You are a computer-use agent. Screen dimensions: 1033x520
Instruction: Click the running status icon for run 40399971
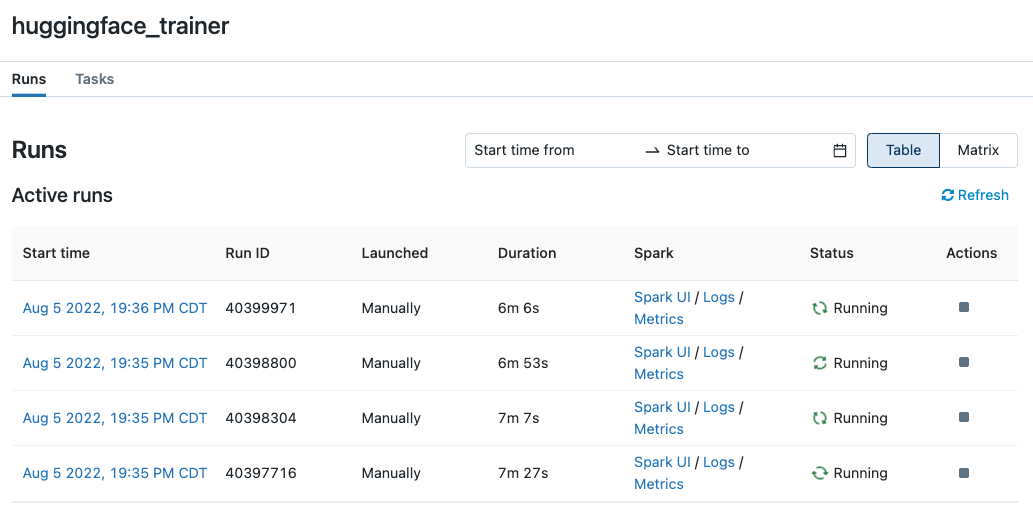(820, 308)
